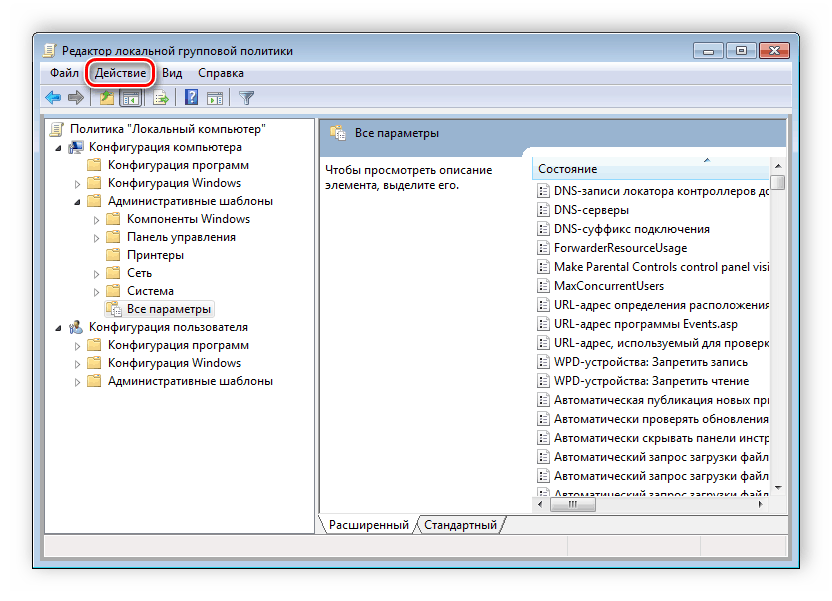
Task: Click the Сеть folder icon
Action: pyautogui.click(x=112, y=273)
